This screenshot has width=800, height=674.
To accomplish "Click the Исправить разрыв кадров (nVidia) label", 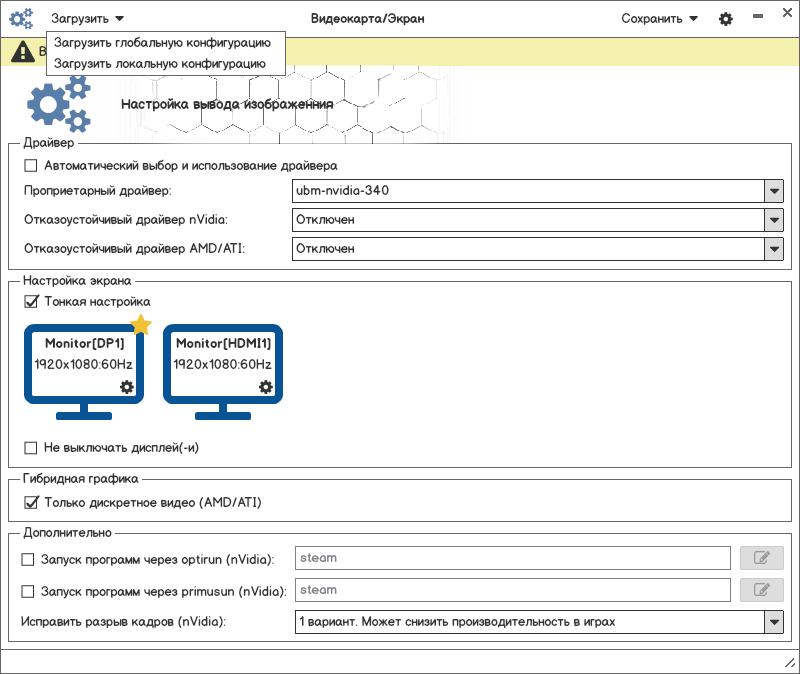I will 123,622.
